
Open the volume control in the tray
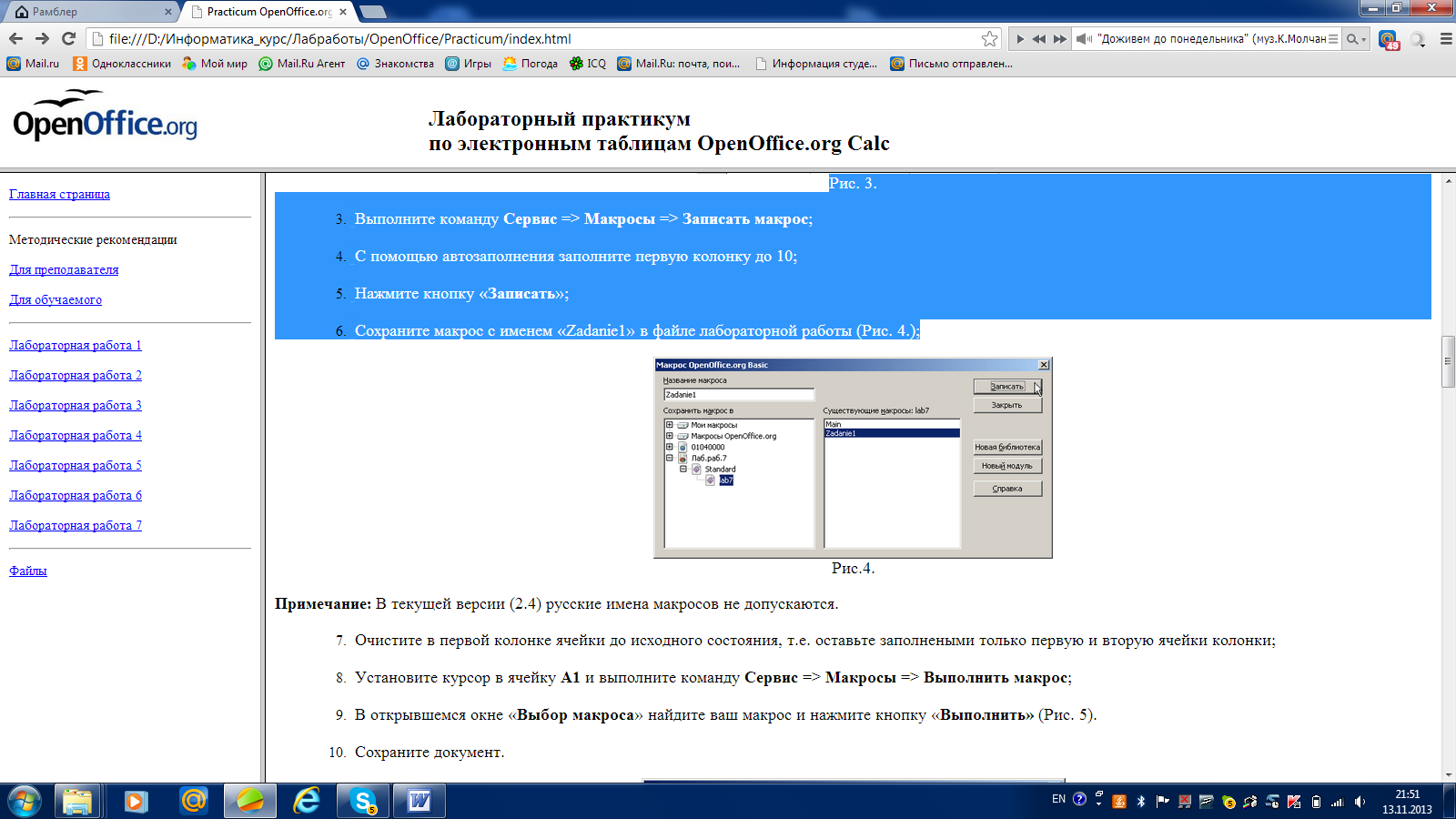click(x=1360, y=802)
